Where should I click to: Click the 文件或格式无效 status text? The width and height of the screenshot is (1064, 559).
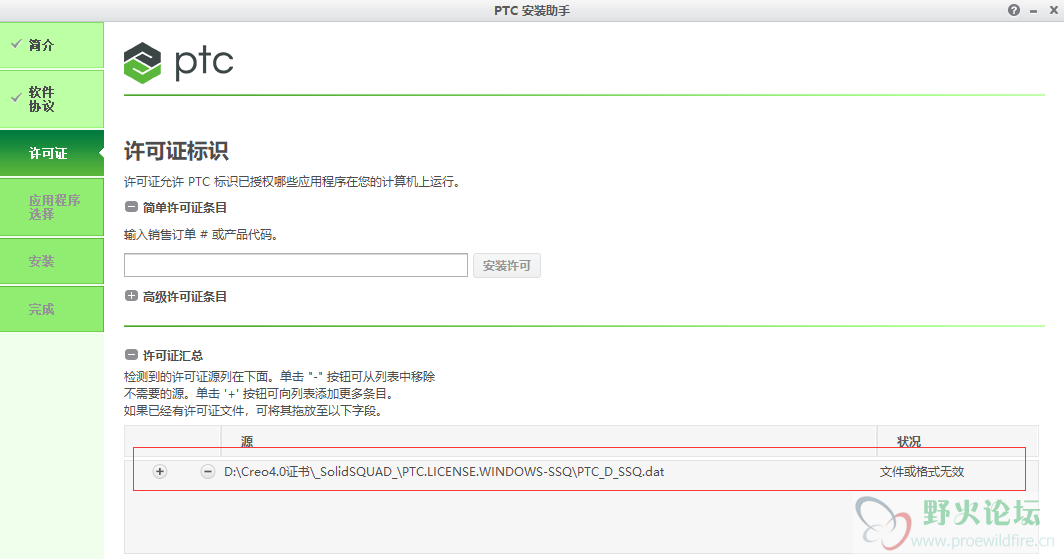pos(922,471)
